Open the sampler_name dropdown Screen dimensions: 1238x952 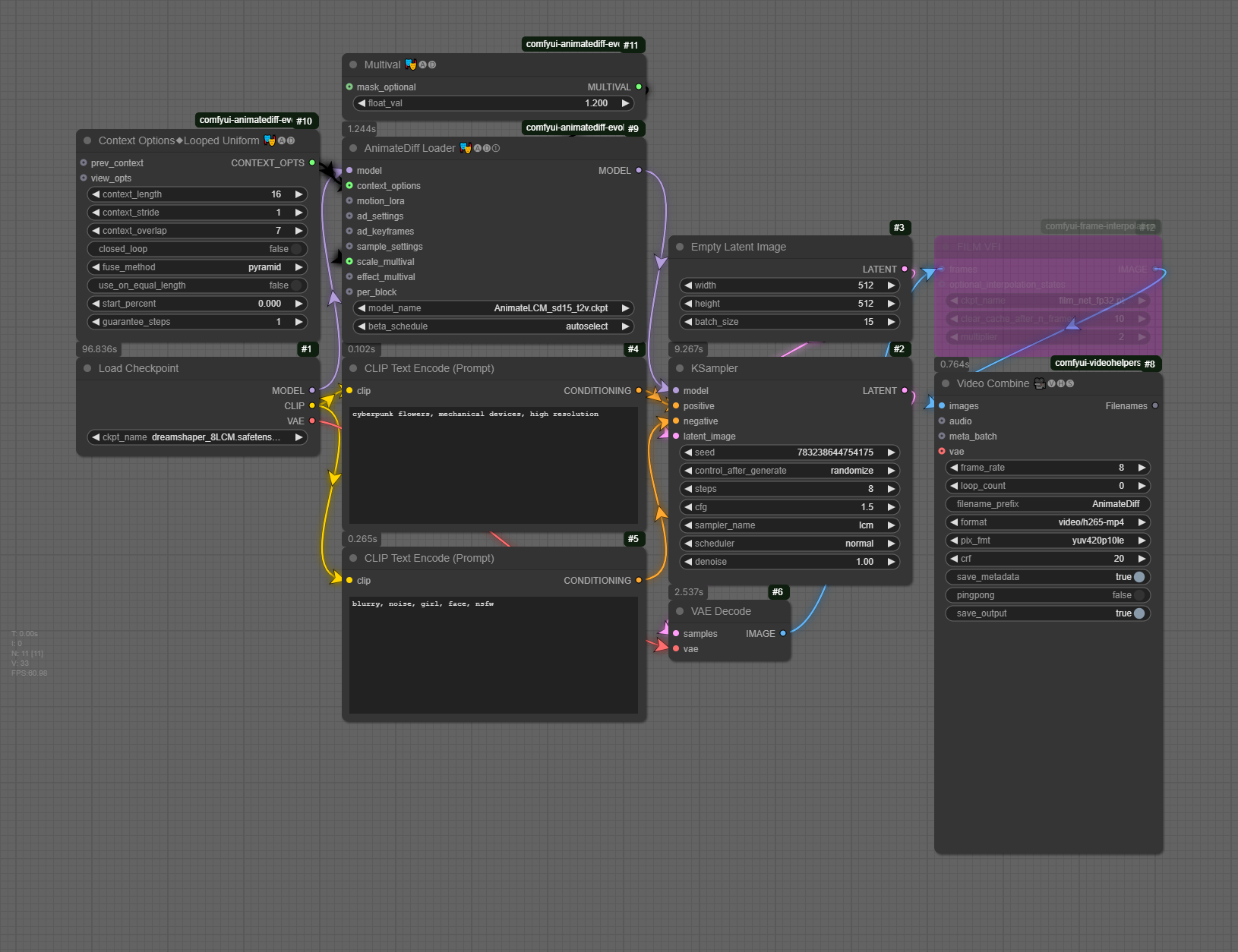tap(790, 525)
